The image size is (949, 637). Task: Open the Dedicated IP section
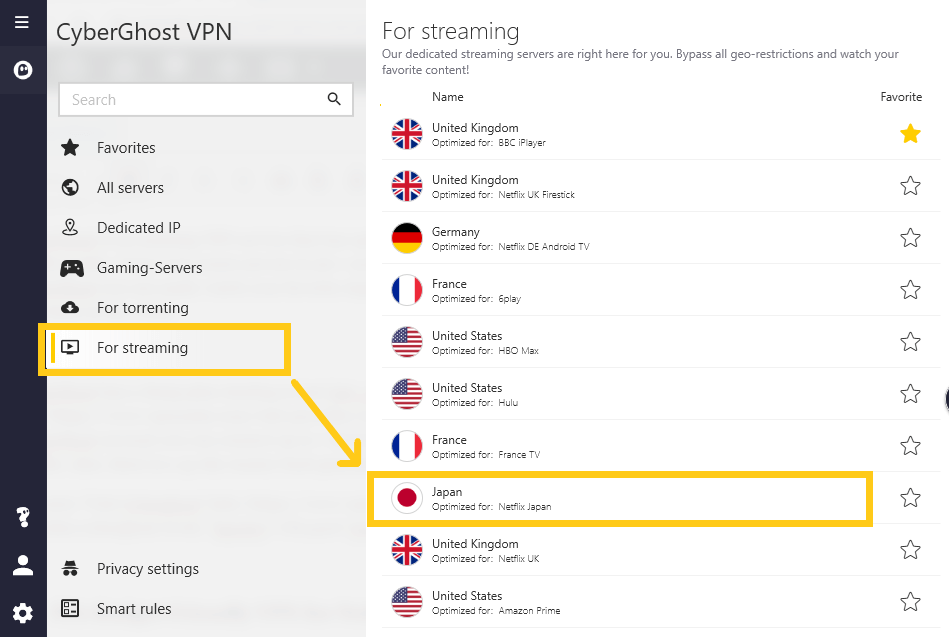[x=138, y=228]
